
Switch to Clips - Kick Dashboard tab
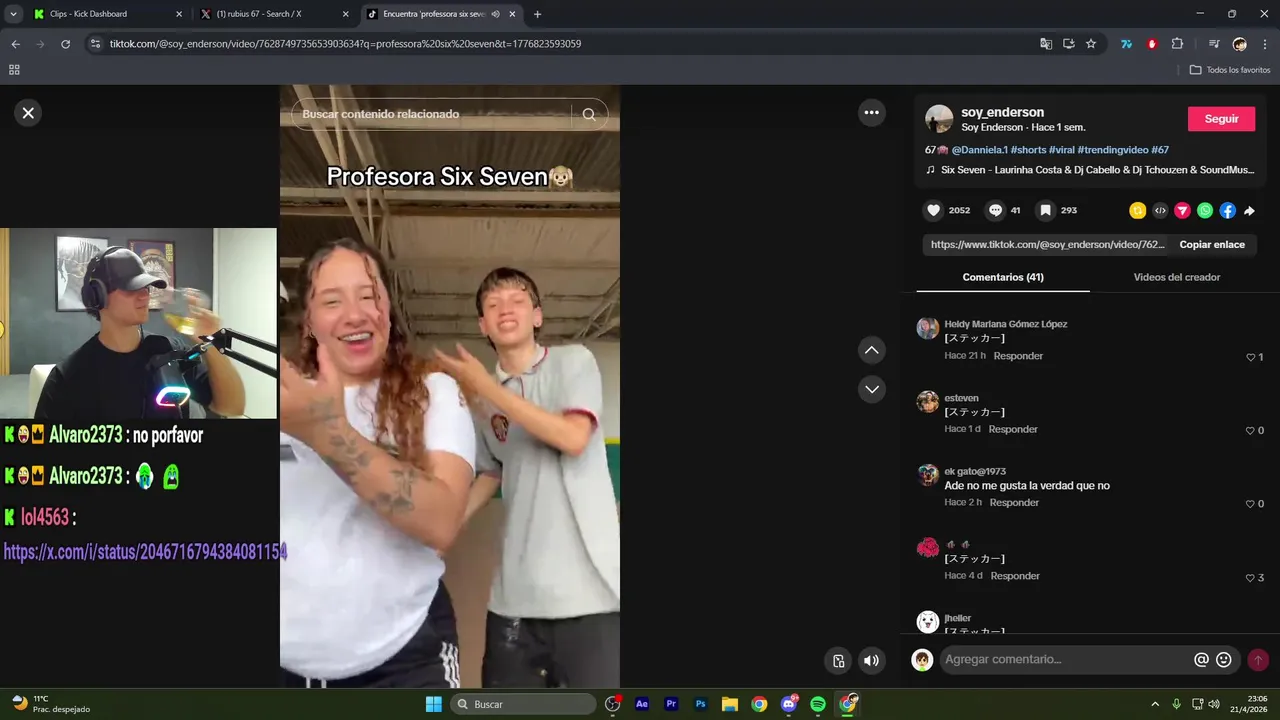click(107, 14)
